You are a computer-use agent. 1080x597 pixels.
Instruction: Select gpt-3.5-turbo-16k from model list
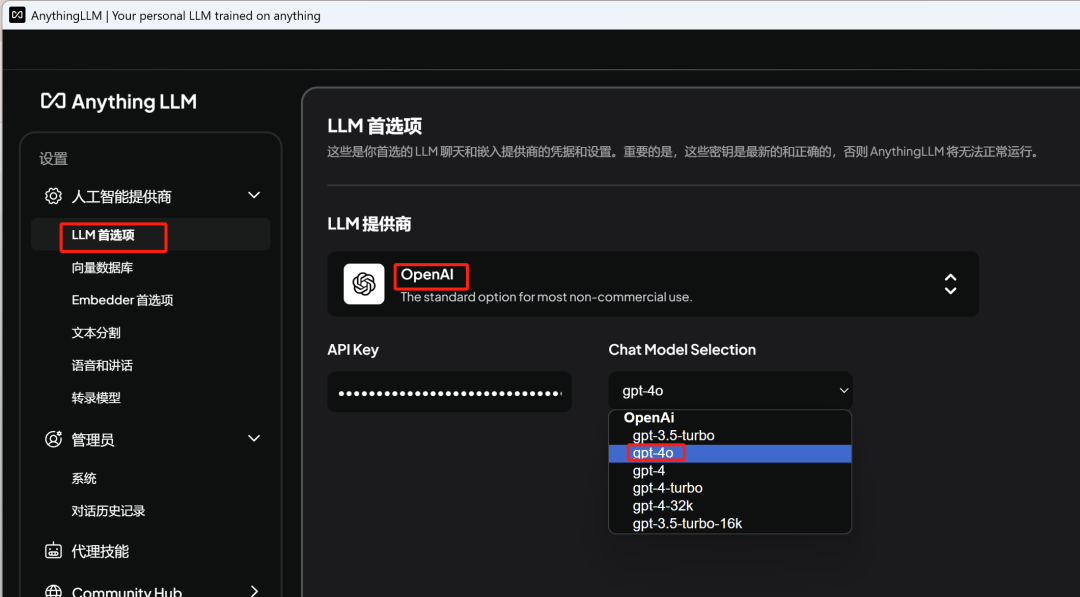pyautogui.click(x=730, y=523)
